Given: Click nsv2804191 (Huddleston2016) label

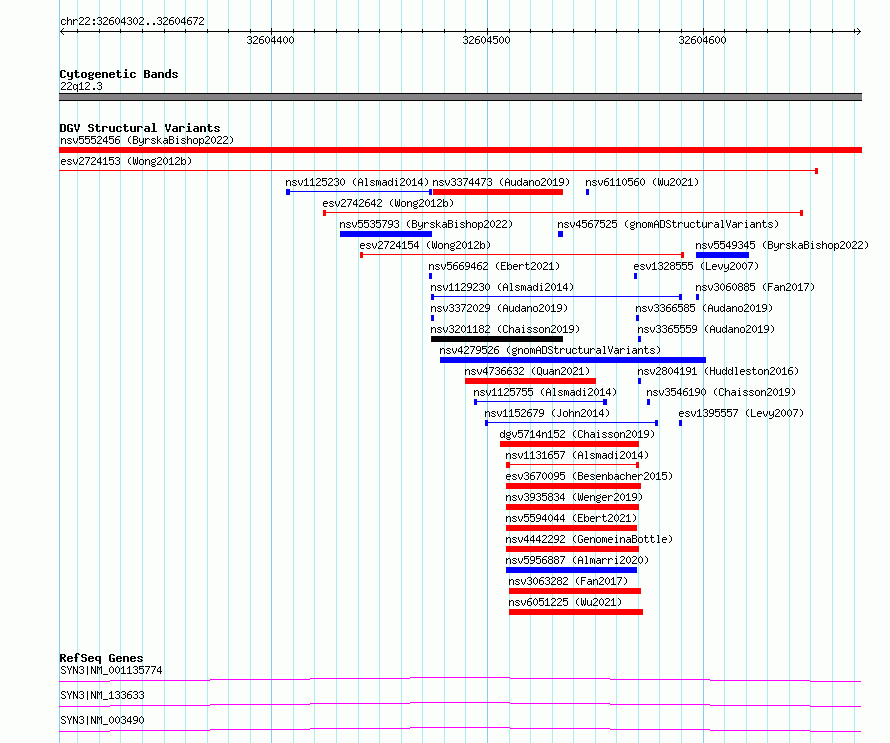Looking at the screenshot, I should pos(718,371).
